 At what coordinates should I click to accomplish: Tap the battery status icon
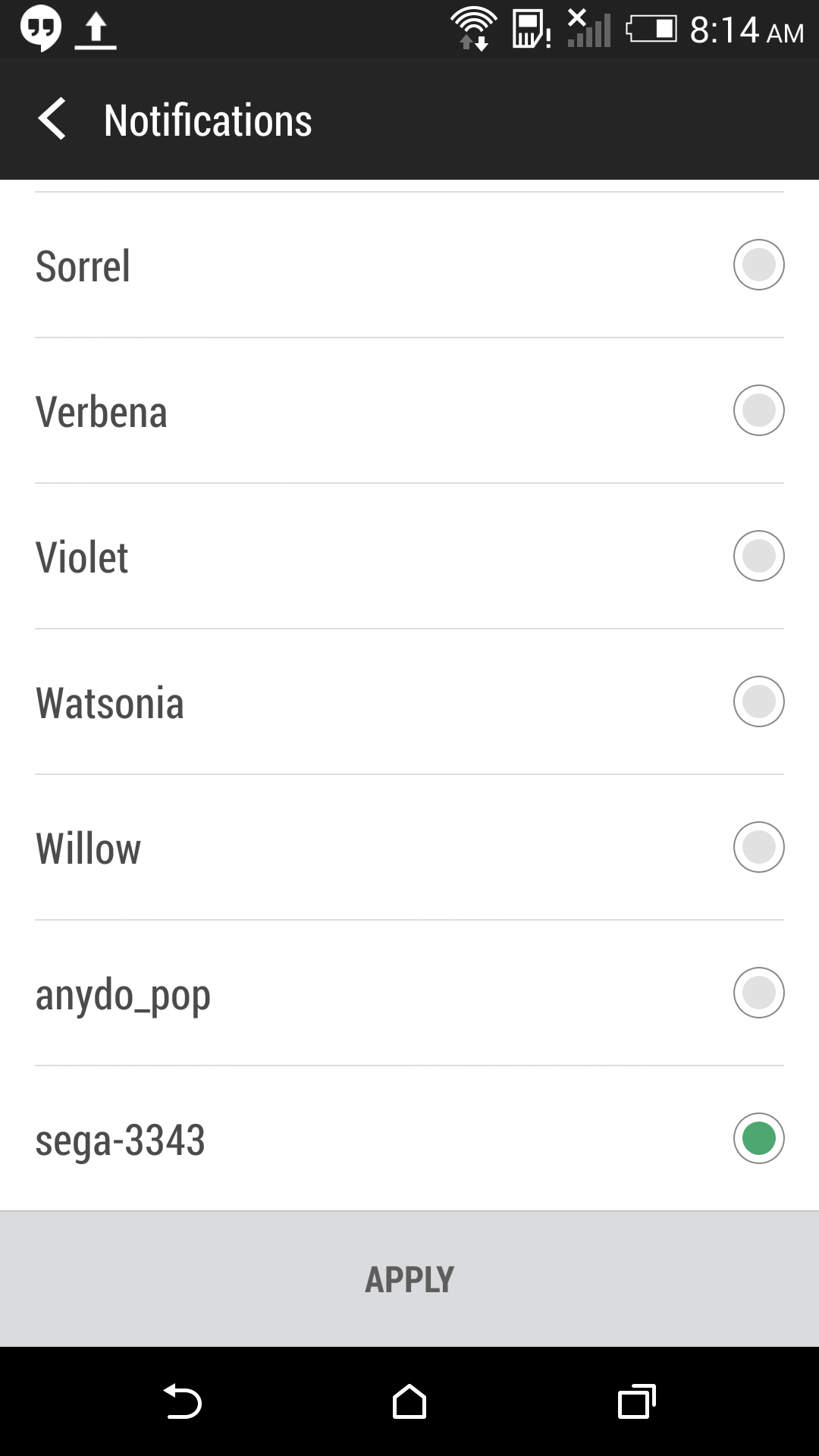651,30
